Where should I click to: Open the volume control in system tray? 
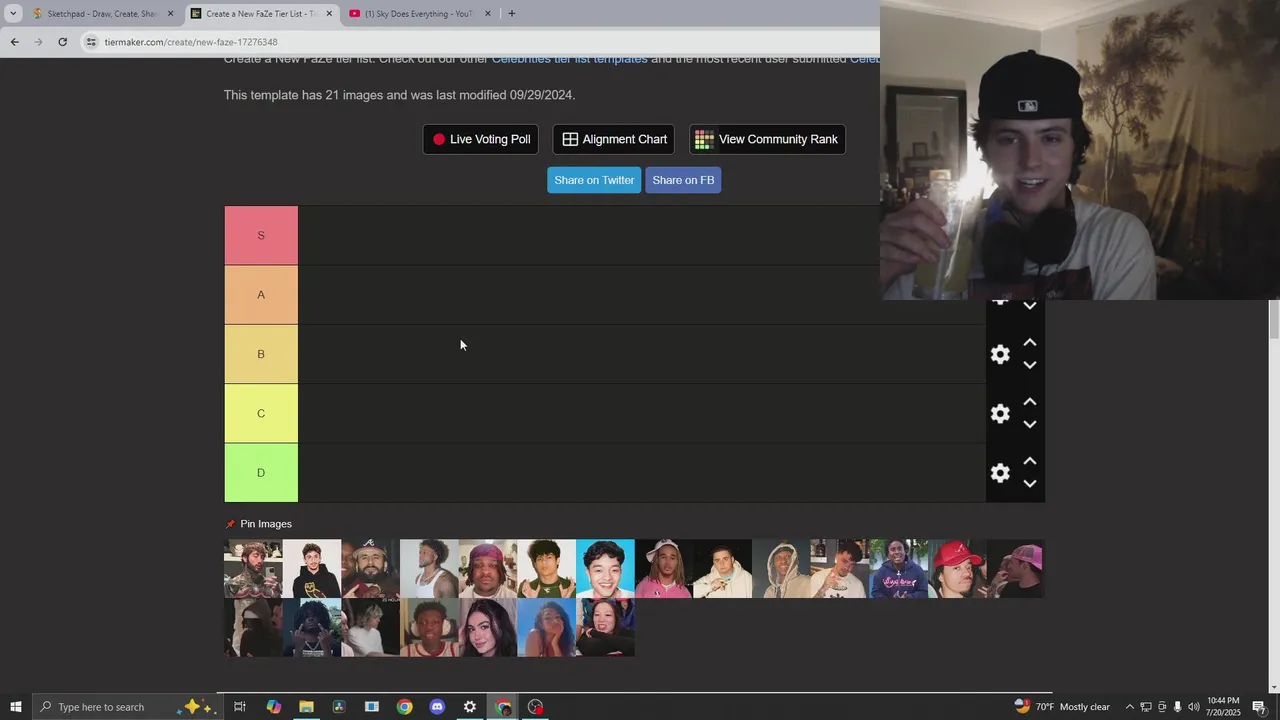point(1194,707)
